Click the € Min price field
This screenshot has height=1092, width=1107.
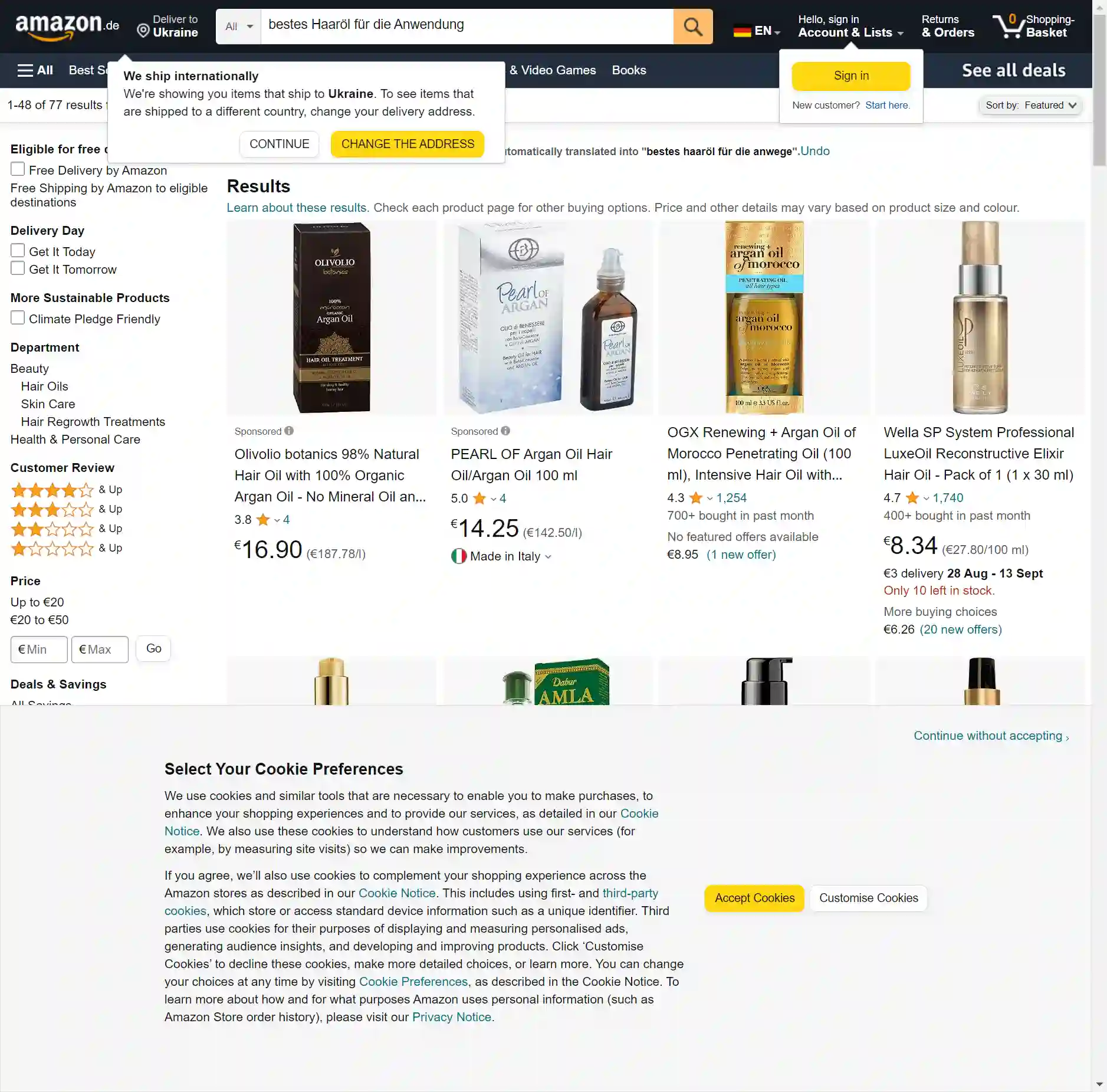pyautogui.click(x=39, y=649)
